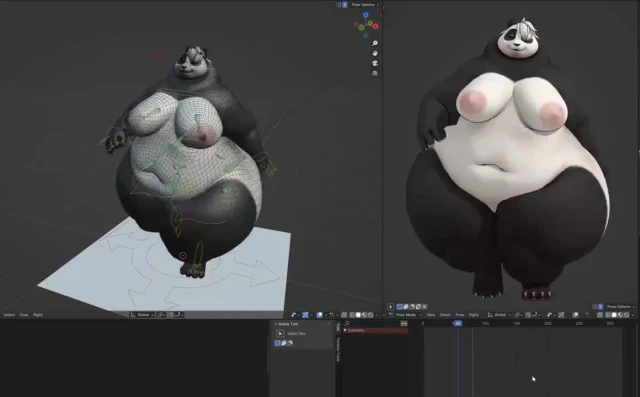
Task: Click frame 100 on the timeline ruler
Action: [485, 324]
